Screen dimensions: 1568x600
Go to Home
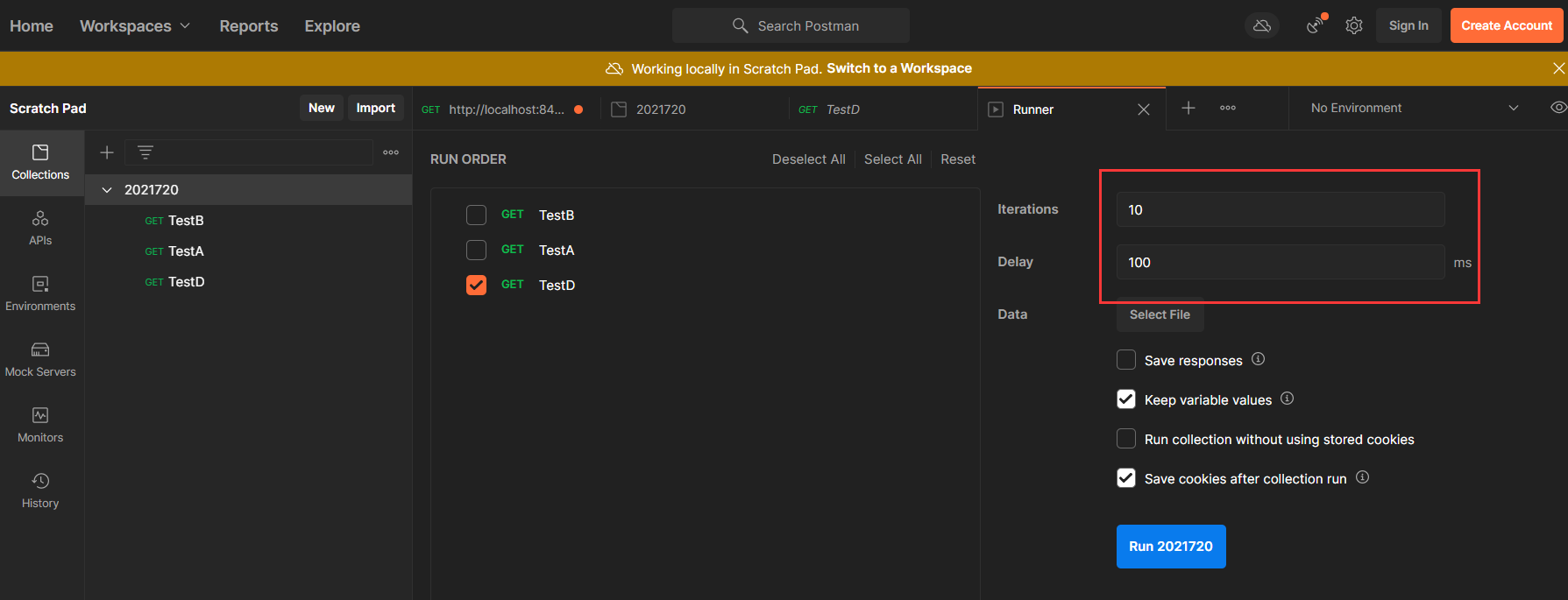pos(32,26)
